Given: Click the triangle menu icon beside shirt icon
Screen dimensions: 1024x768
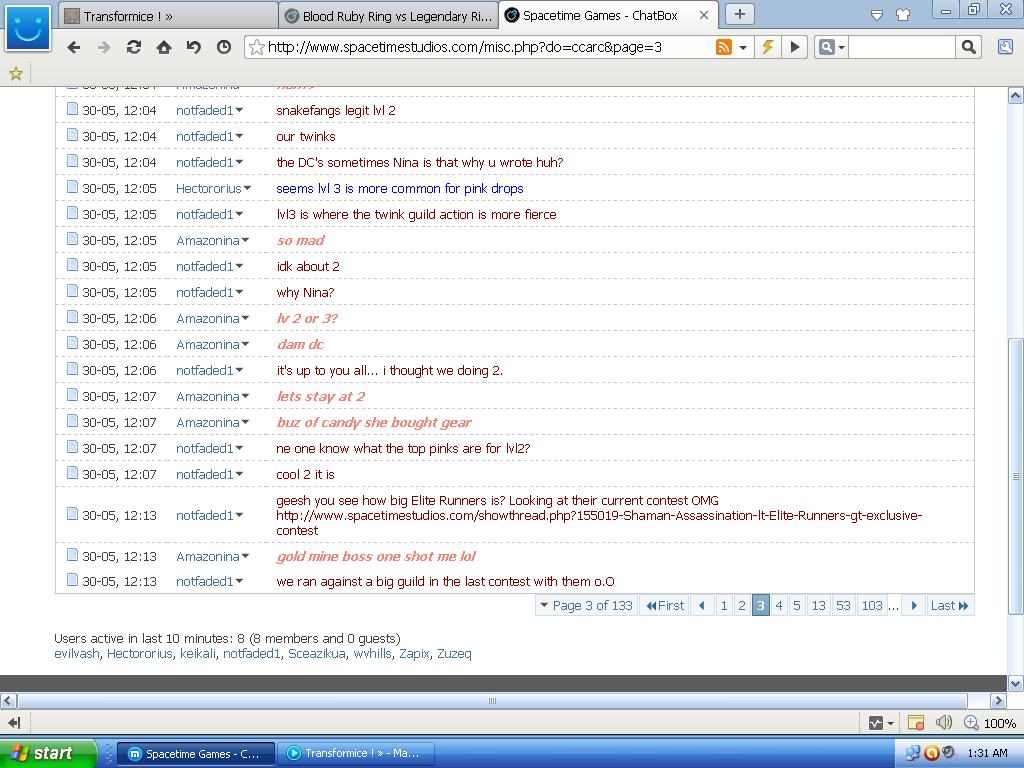Looking at the screenshot, I should pos(877,15).
